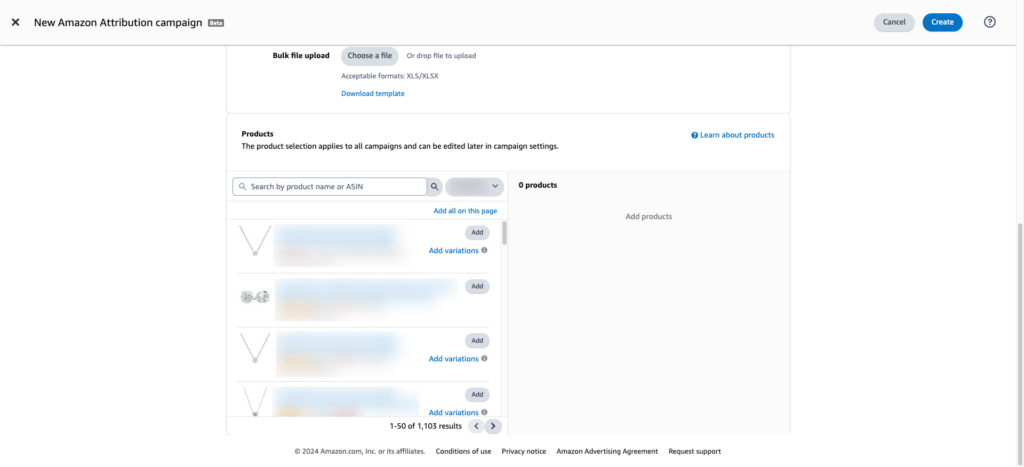This screenshot has width=1024, height=467.
Task: Add the earrings product
Action: click(477, 286)
